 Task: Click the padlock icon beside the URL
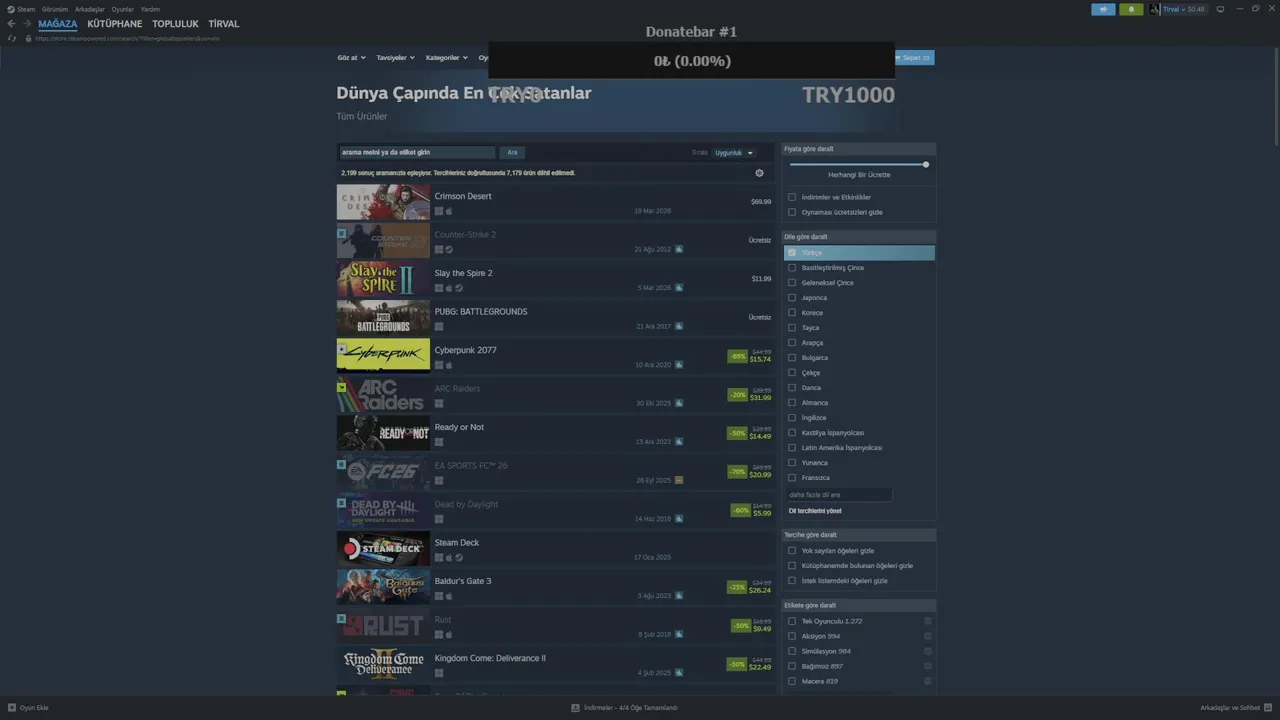point(28,38)
